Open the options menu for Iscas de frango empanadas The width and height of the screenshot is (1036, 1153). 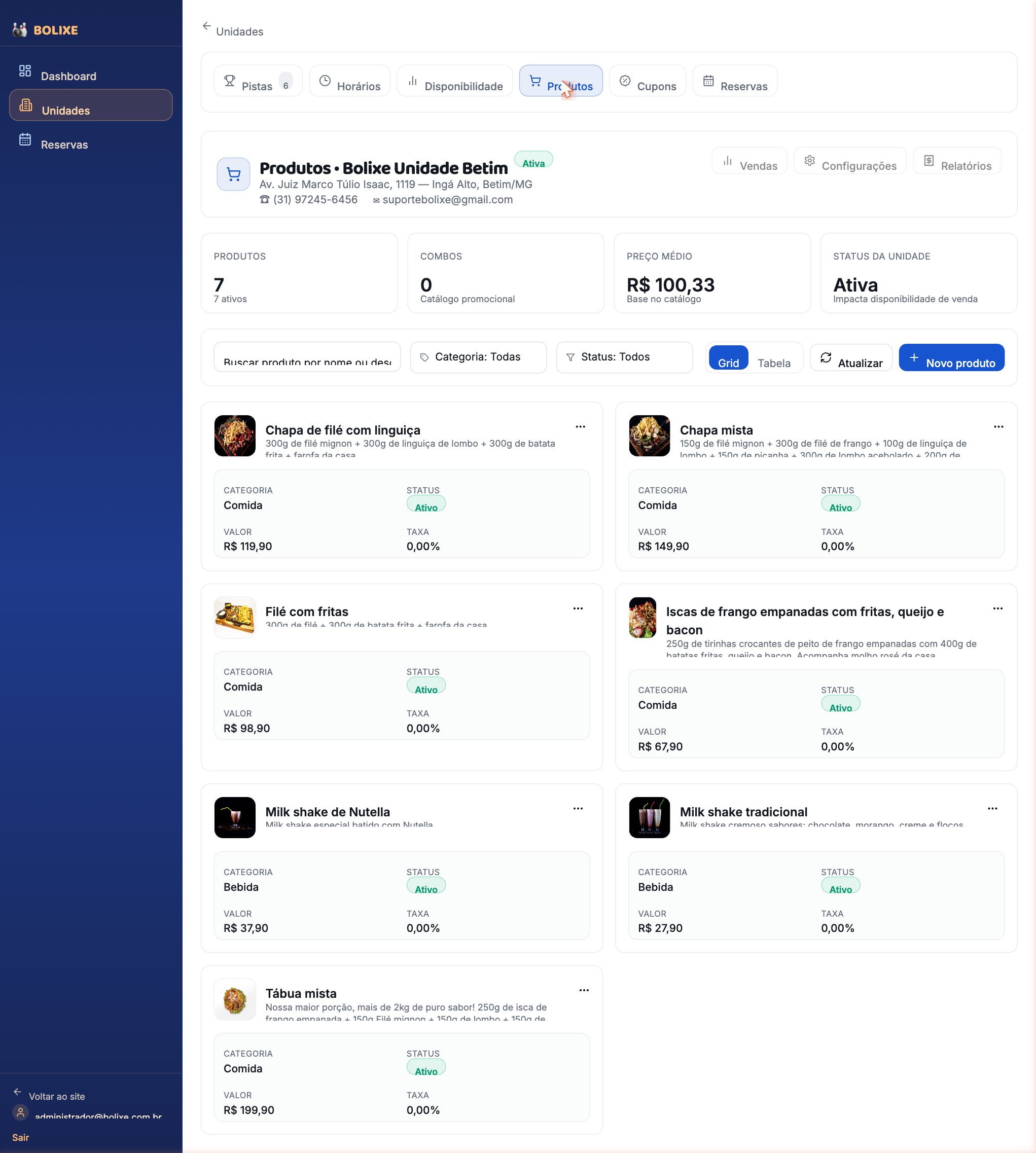pos(998,608)
